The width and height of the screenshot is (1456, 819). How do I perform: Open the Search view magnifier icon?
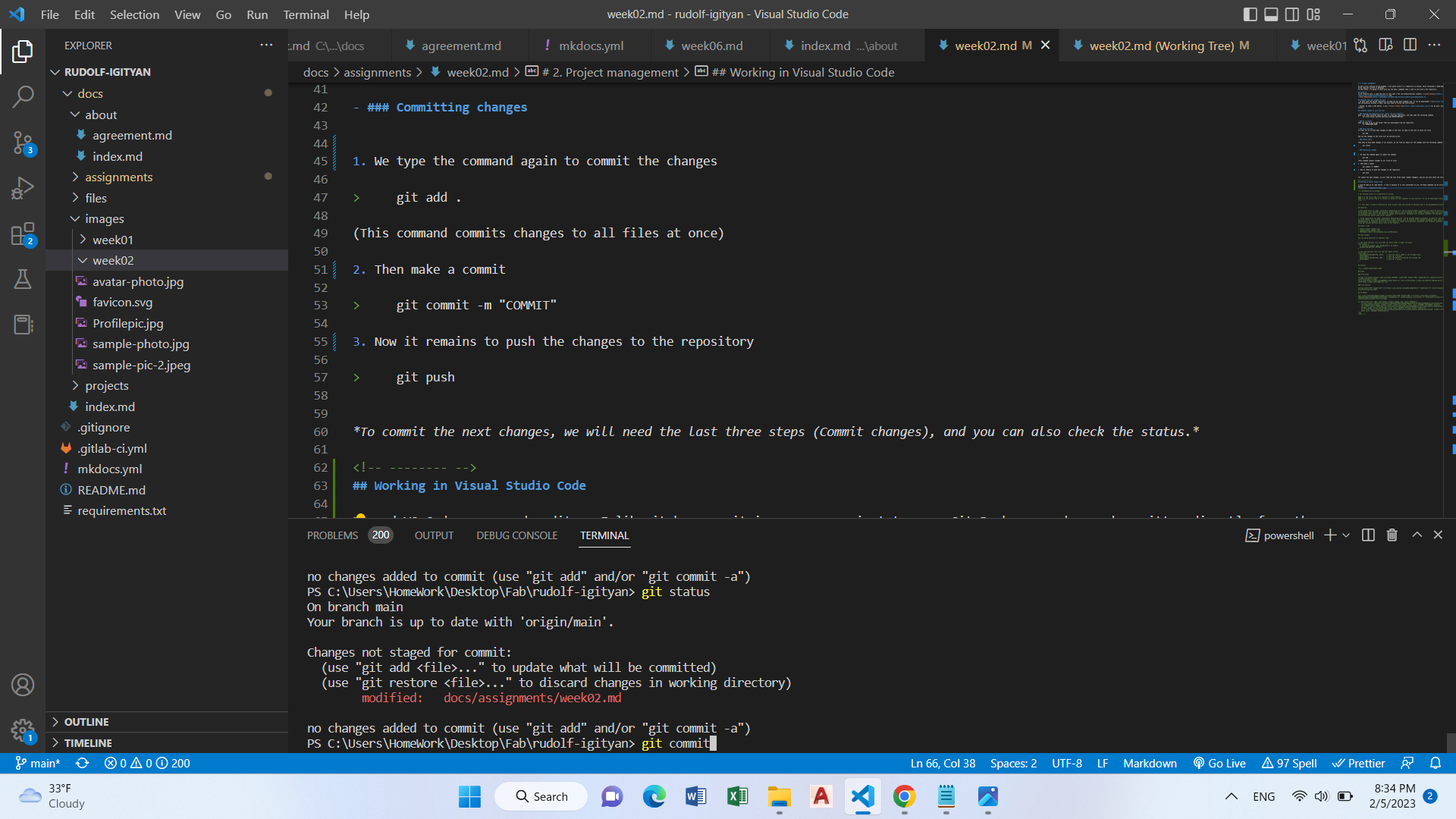pyautogui.click(x=23, y=97)
